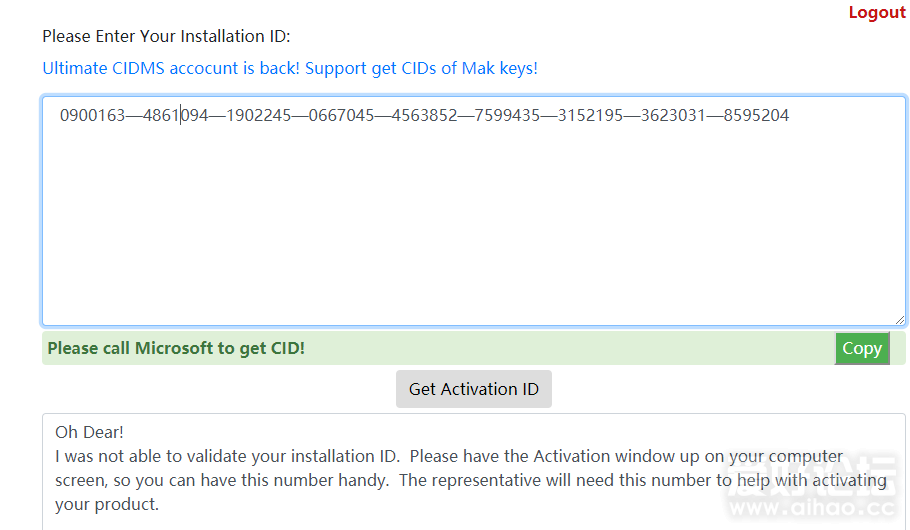Place cursor in number group 8595204
This screenshot has height=530, width=910.
pos(756,115)
